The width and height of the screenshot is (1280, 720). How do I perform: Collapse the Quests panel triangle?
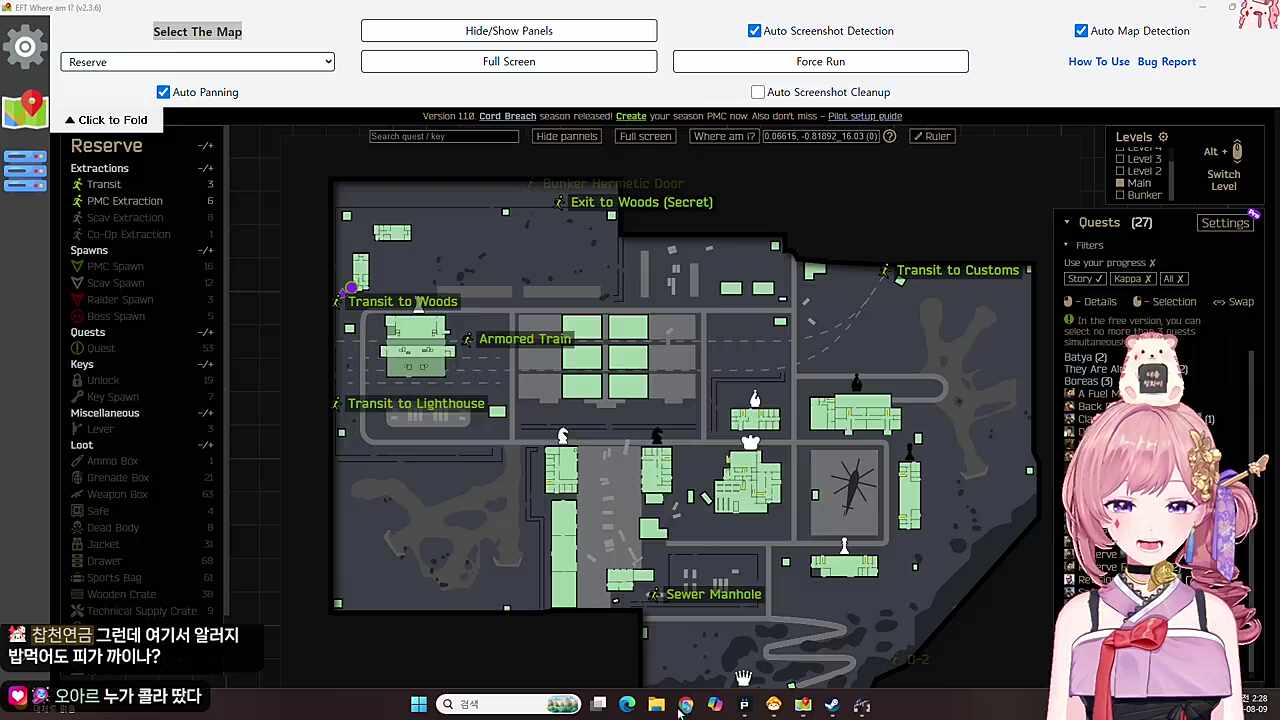click(1067, 222)
